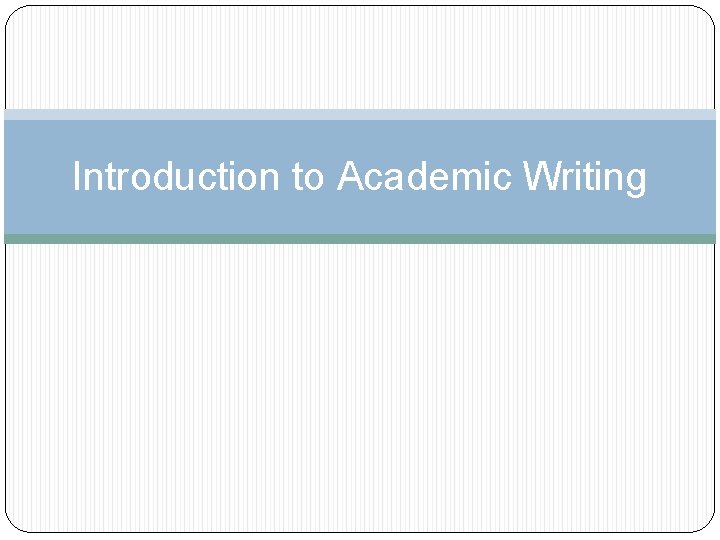The height and width of the screenshot is (540, 720).
Task: Click the word "to" in the title
Action: coord(308,178)
